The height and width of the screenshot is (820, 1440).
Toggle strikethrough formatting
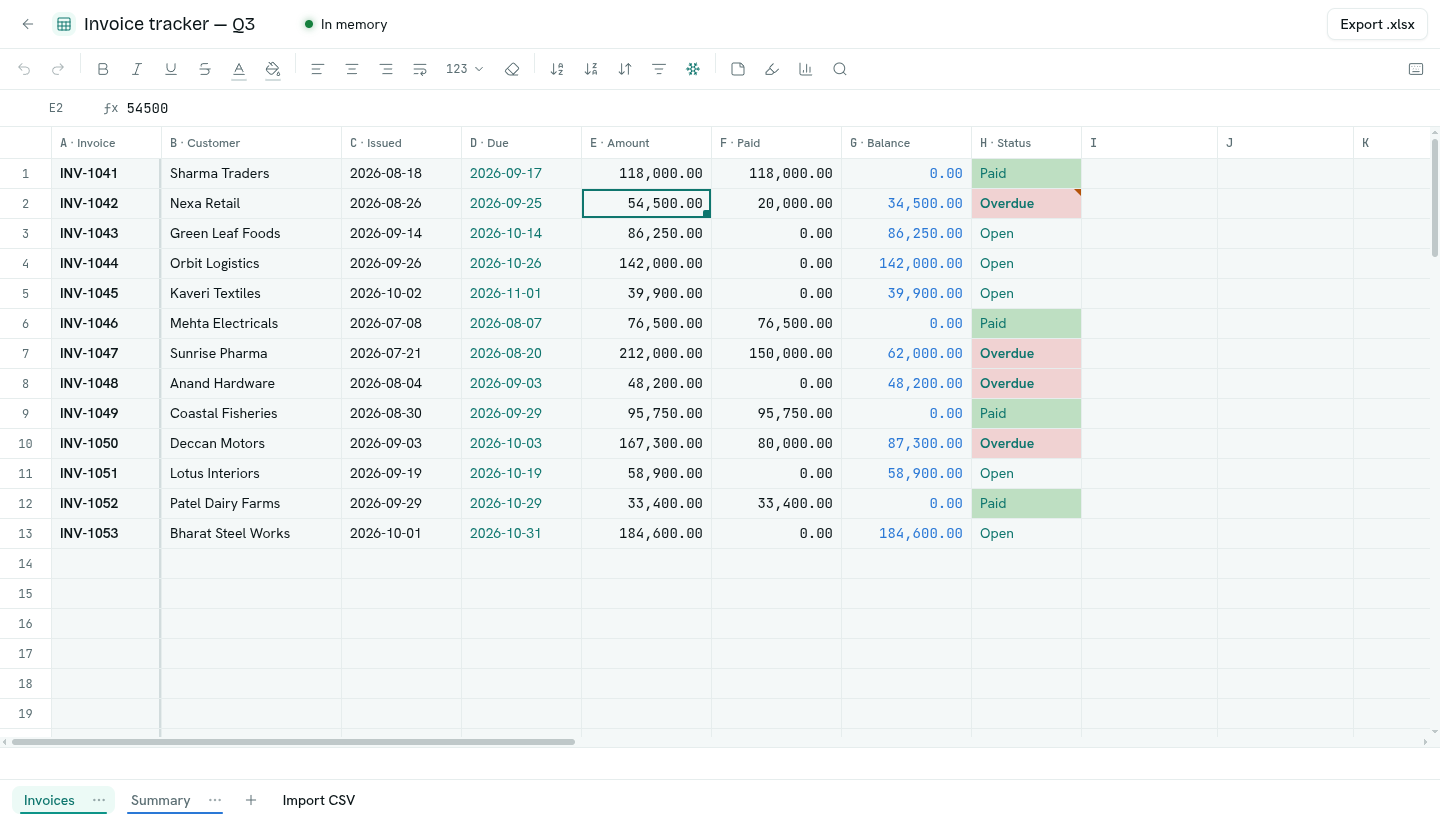(x=205, y=69)
